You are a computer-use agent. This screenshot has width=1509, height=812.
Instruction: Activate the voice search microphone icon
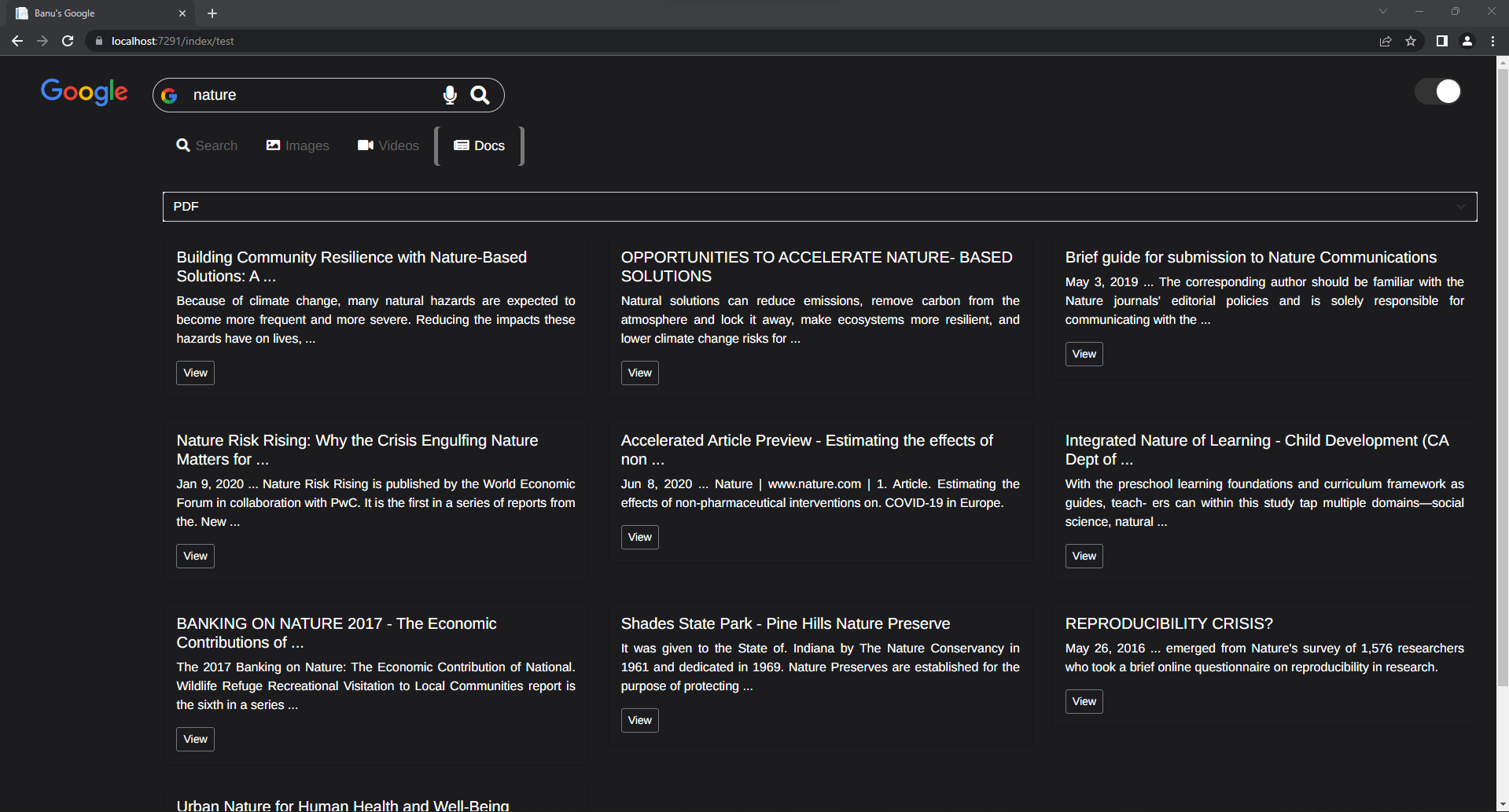(x=449, y=95)
